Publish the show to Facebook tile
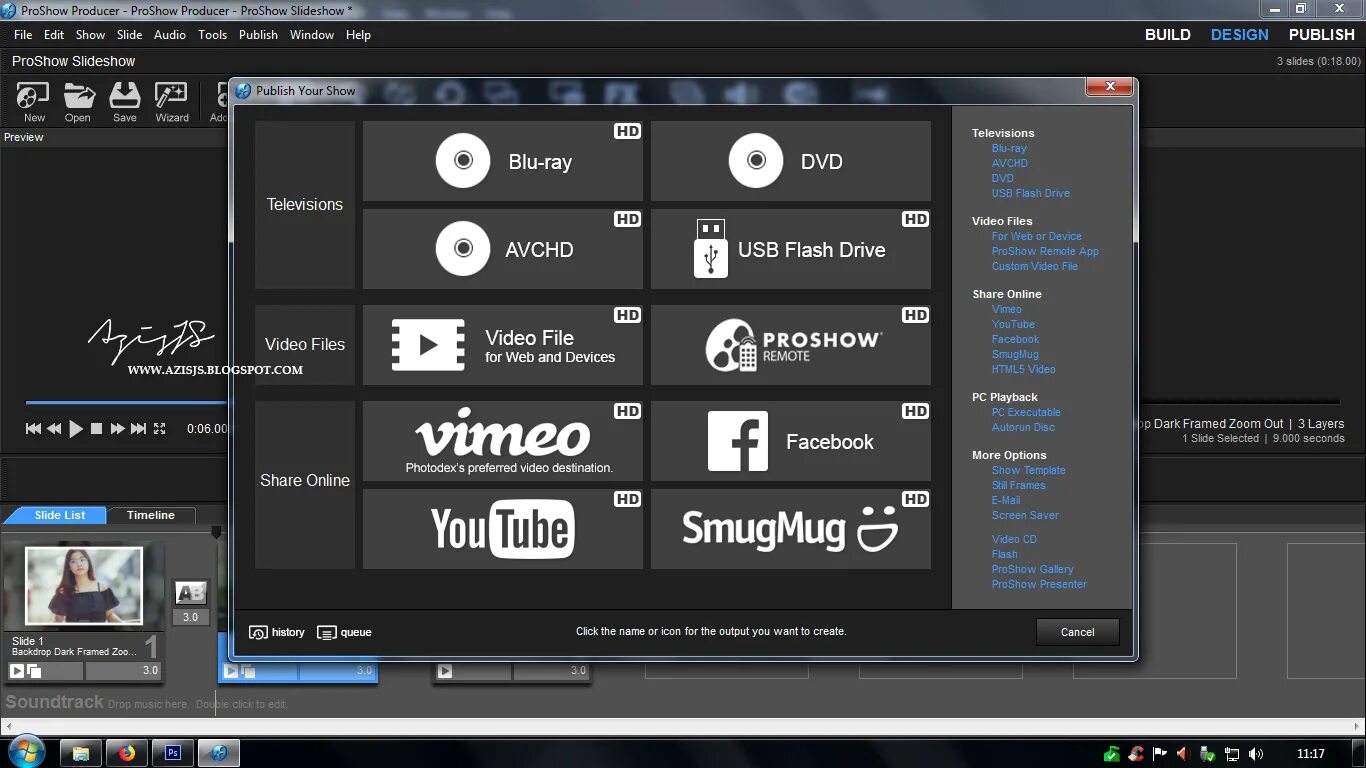The height and width of the screenshot is (768, 1366). coord(790,441)
